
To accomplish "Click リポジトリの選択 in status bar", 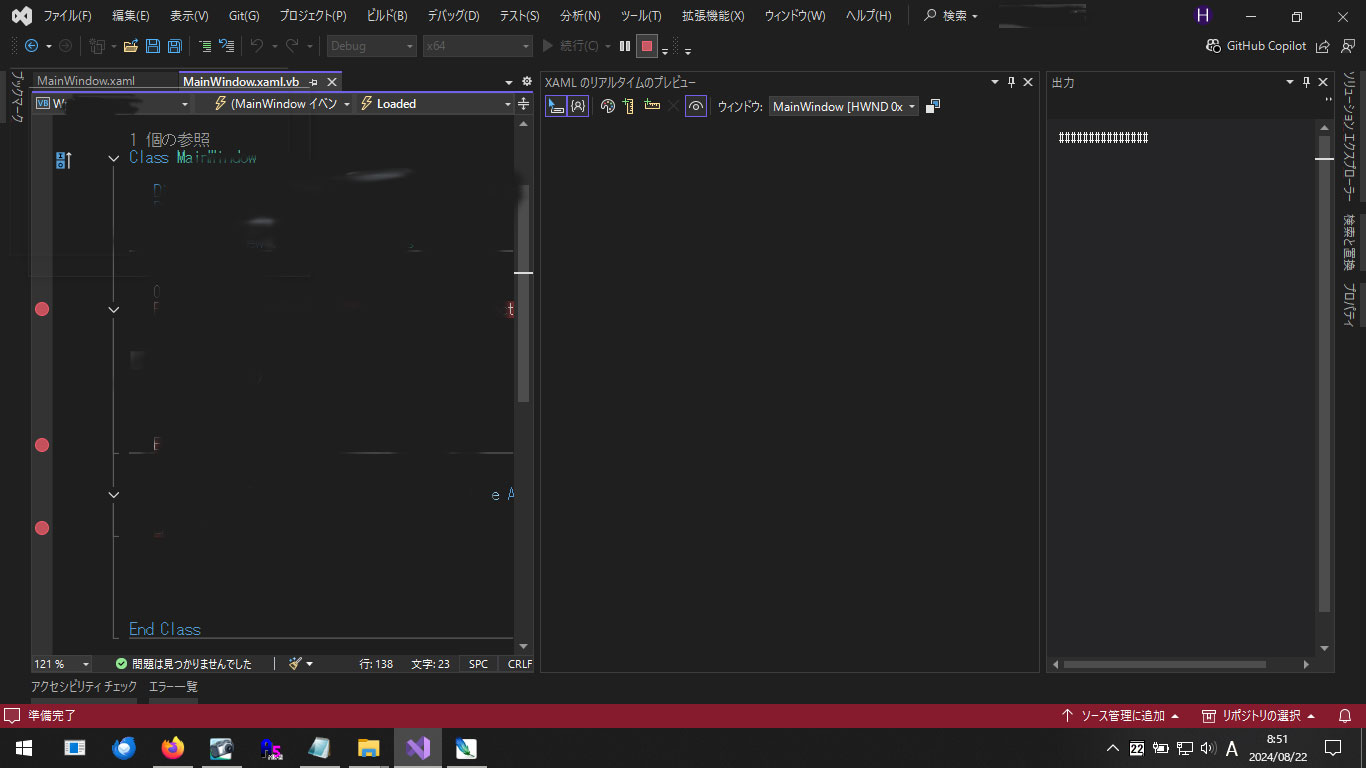I will point(1258,716).
